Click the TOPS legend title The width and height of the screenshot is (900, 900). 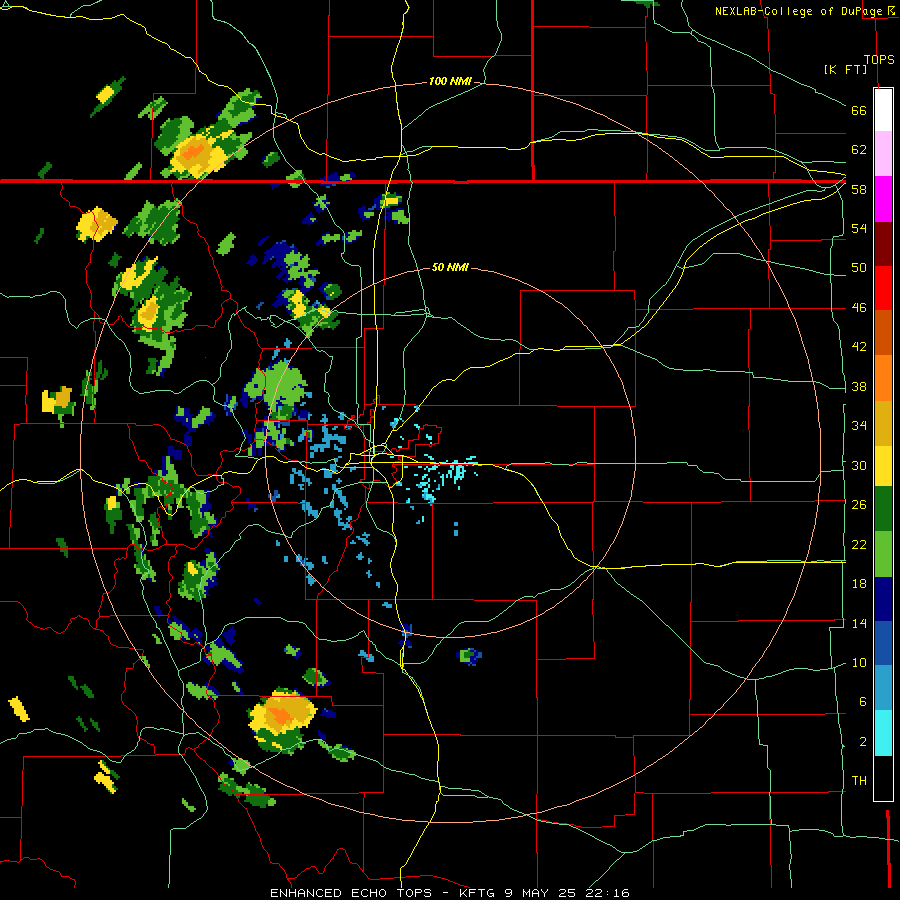coord(879,60)
